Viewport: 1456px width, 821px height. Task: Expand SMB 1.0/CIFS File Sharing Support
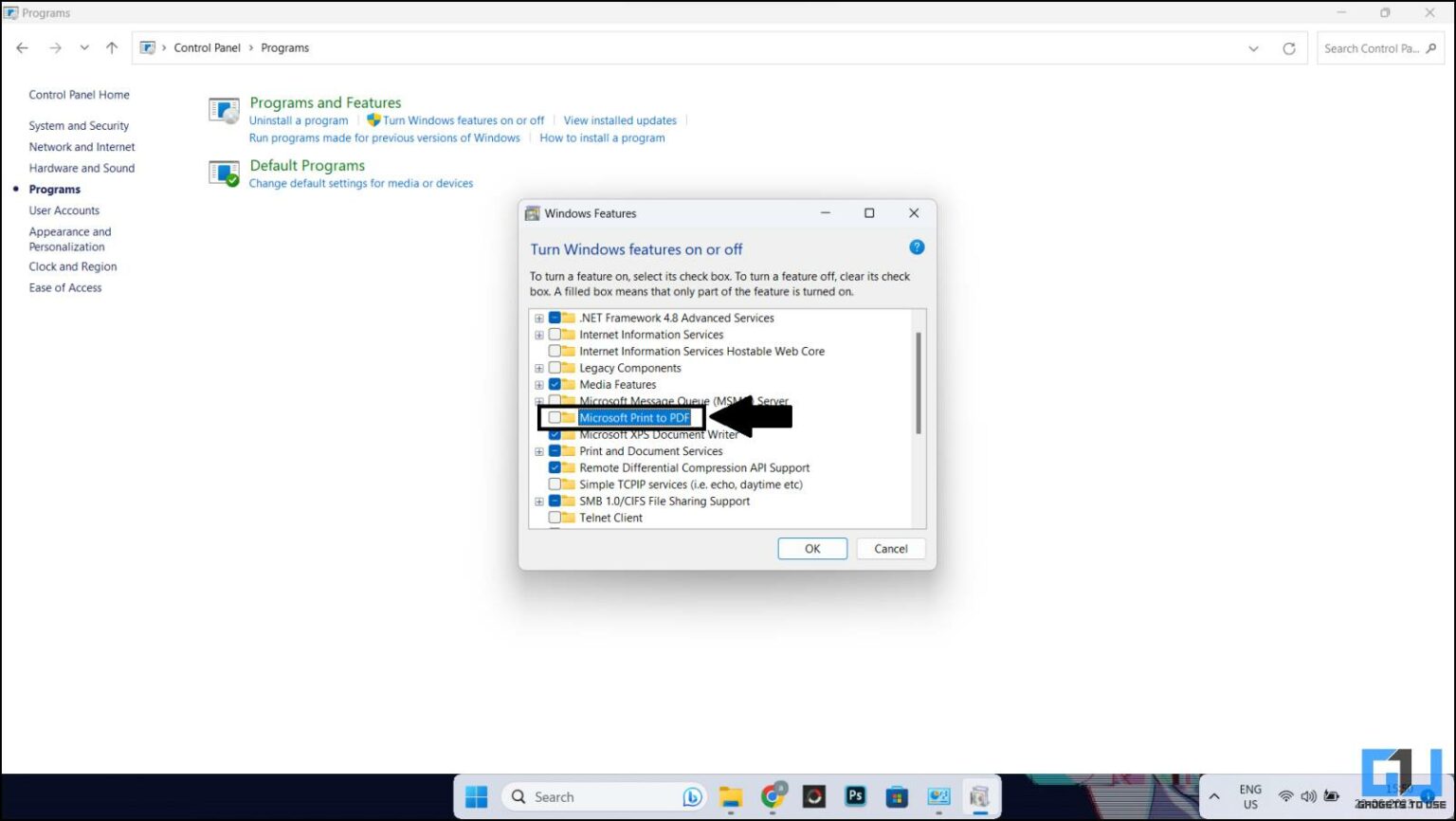[538, 501]
